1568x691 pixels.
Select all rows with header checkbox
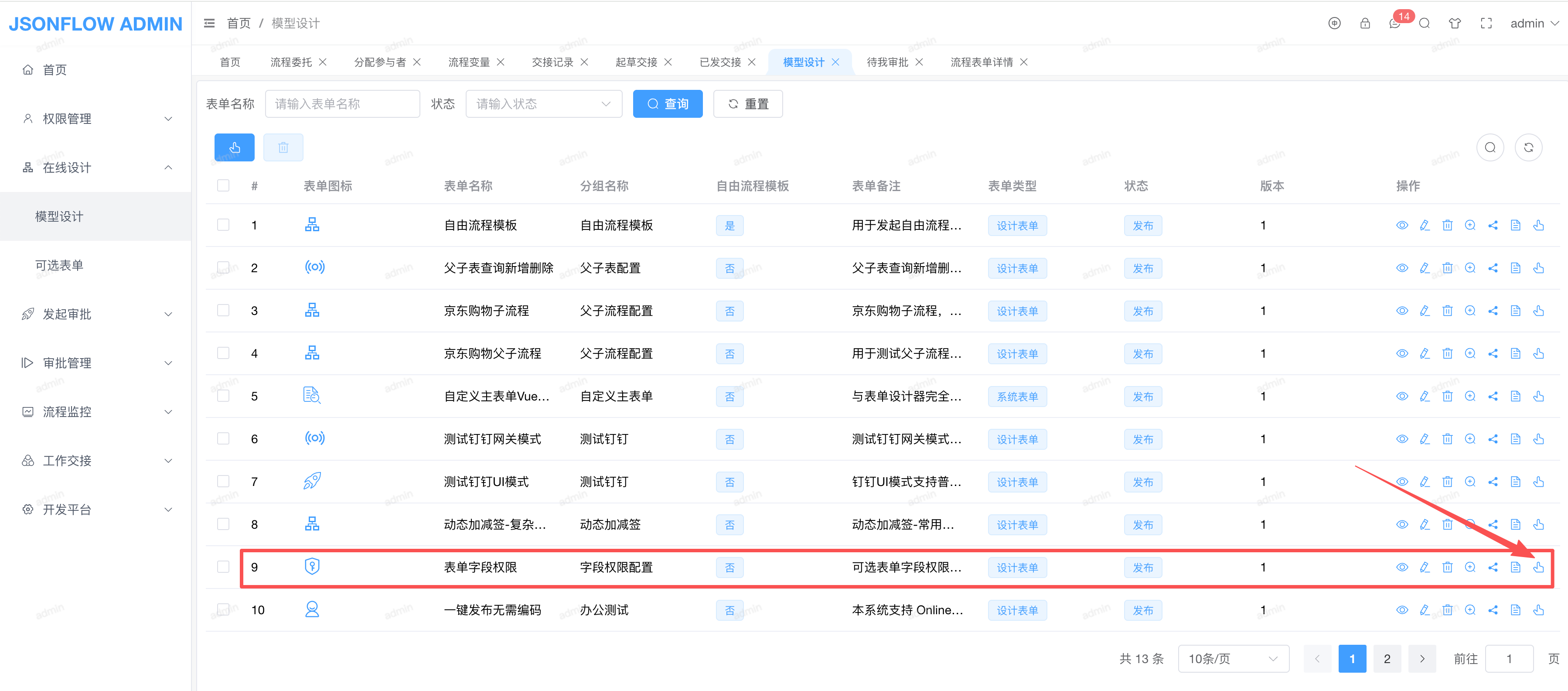tap(223, 185)
